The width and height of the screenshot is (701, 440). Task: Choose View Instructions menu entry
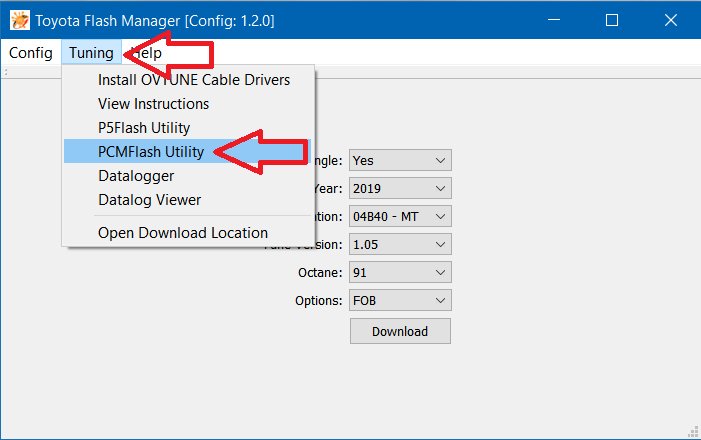pos(188,104)
